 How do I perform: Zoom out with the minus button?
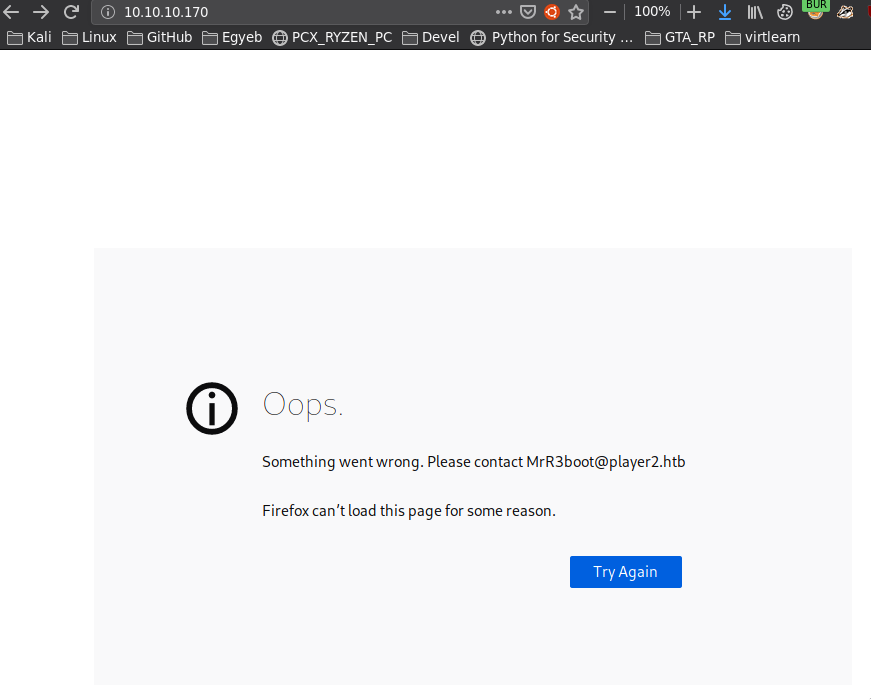click(609, 12)
